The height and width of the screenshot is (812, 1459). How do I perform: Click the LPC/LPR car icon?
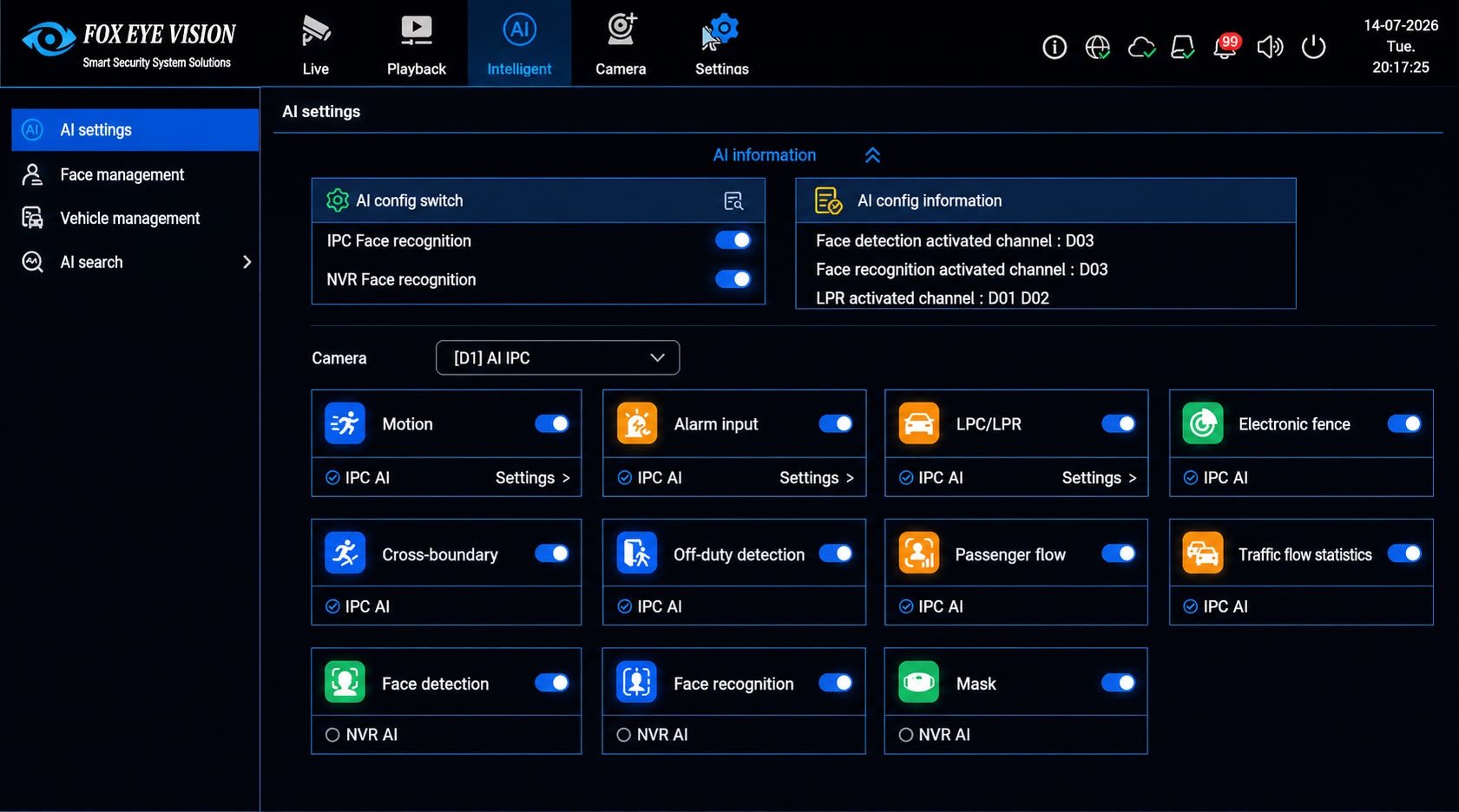[919, 423]
